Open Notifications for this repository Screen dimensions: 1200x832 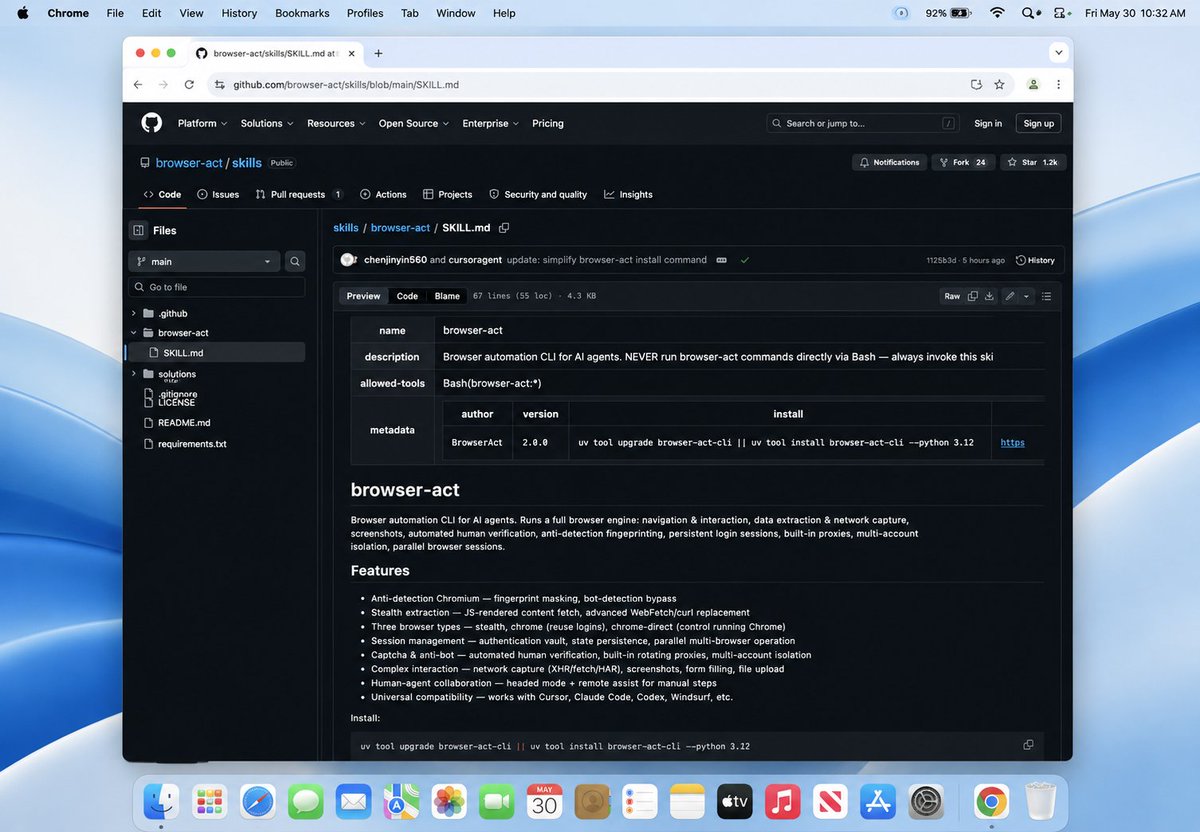point(889,162)
